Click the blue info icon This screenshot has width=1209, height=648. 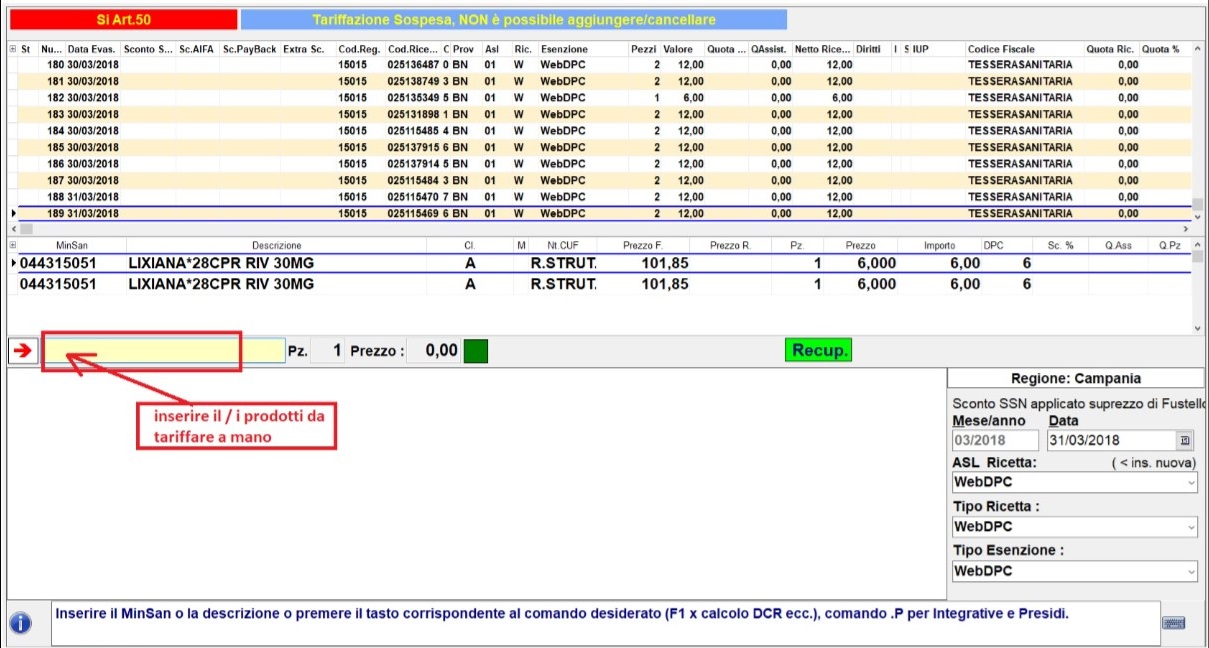(21, 622)
